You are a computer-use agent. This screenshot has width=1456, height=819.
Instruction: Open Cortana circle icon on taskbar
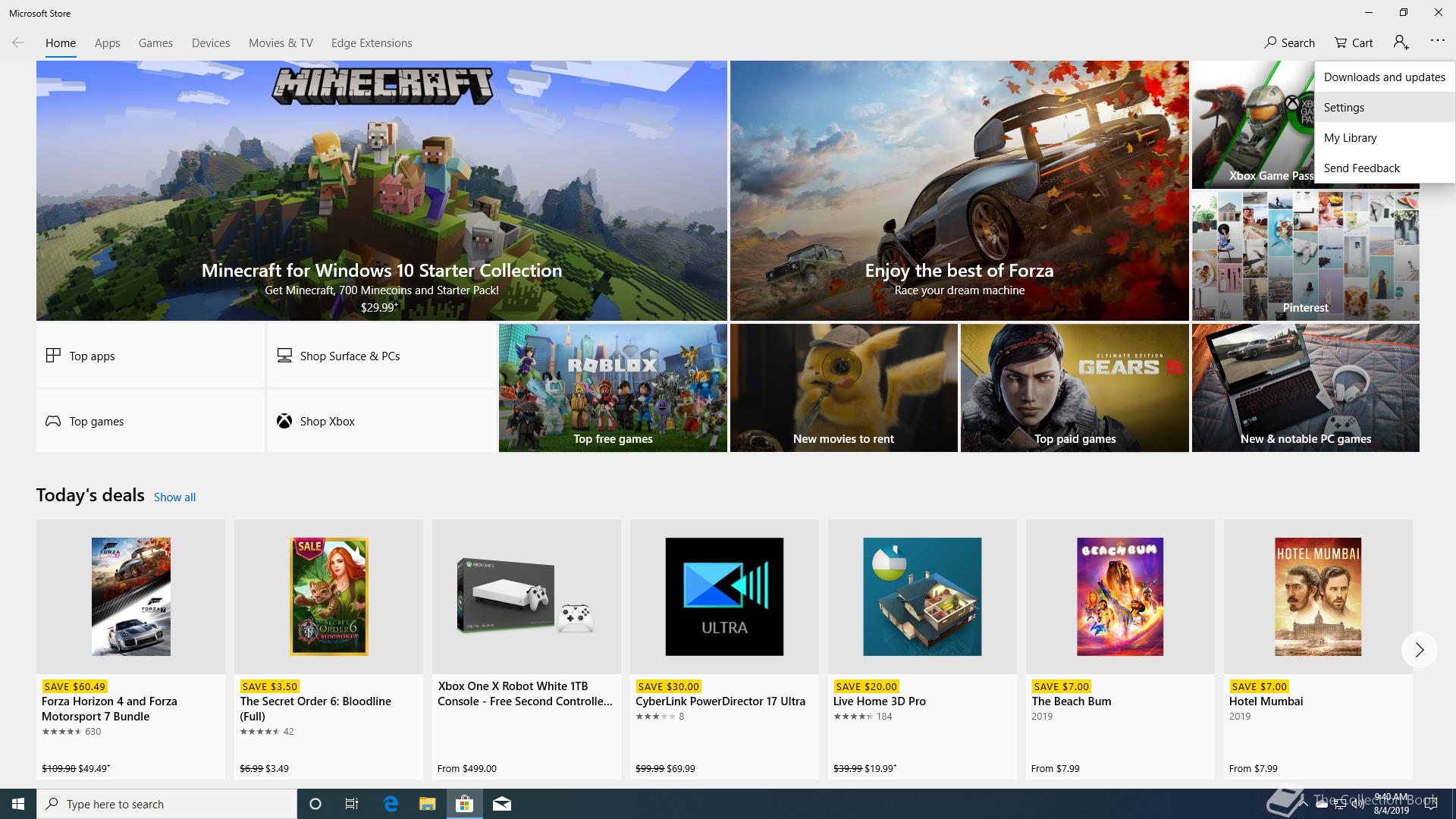[x=315, y=804]
